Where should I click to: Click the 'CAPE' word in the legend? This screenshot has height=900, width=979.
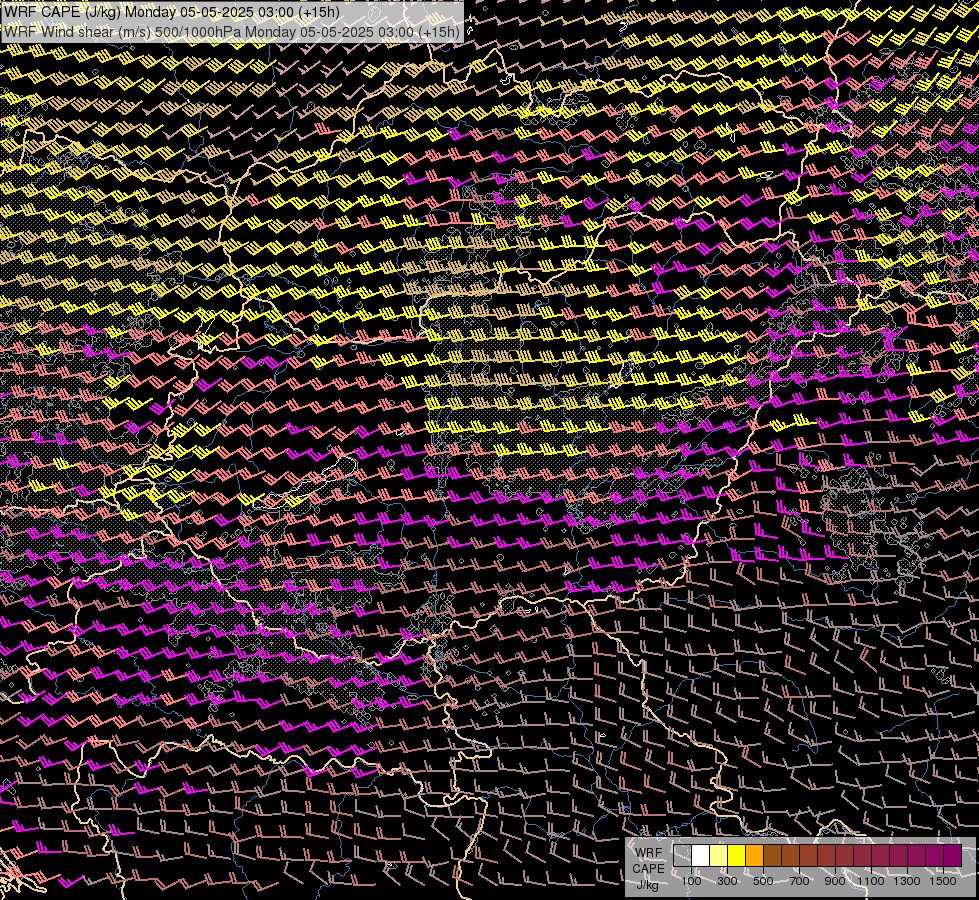pyautogui.click(x=648, y=869)
